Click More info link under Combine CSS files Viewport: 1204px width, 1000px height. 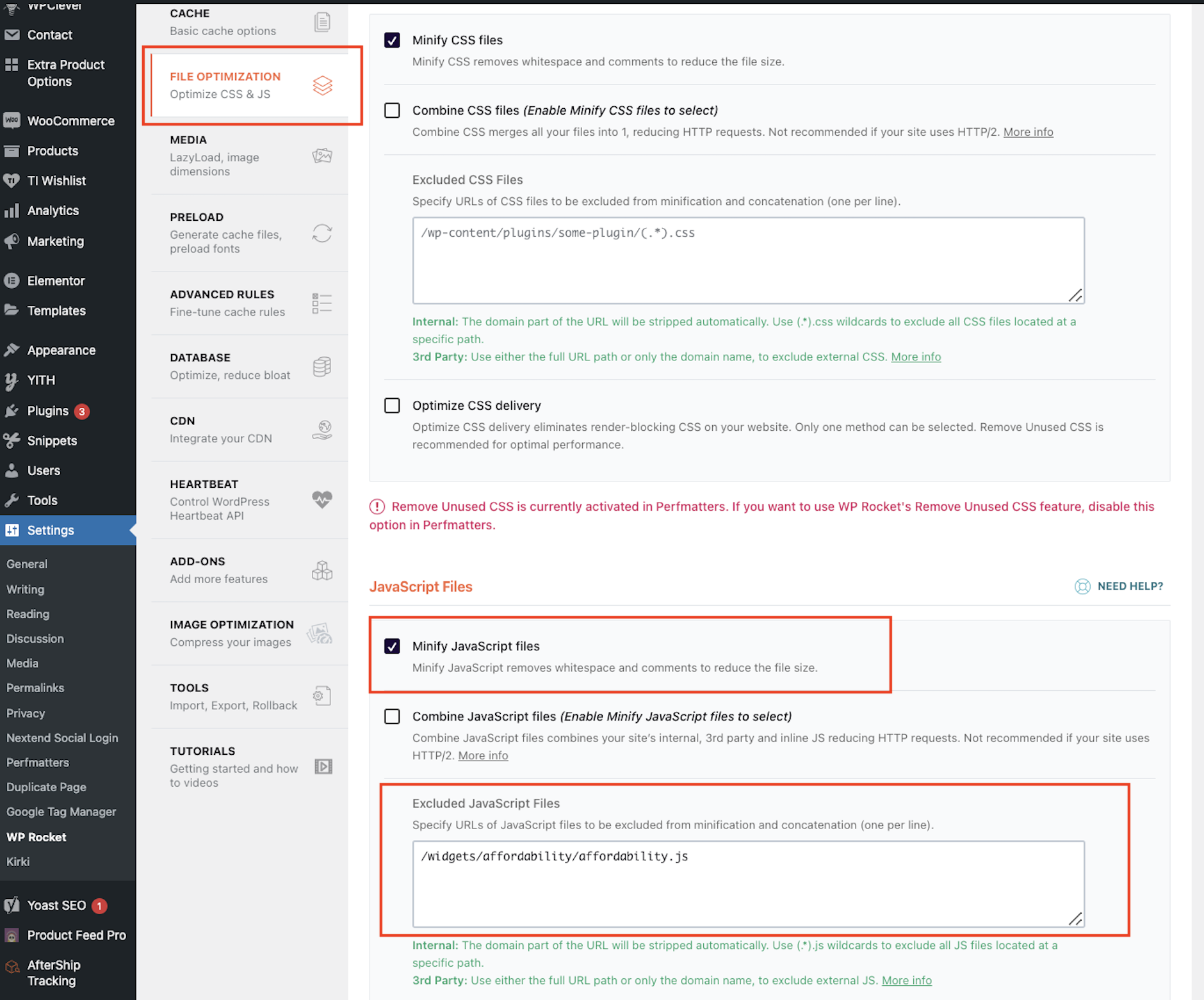point(1028,132)
